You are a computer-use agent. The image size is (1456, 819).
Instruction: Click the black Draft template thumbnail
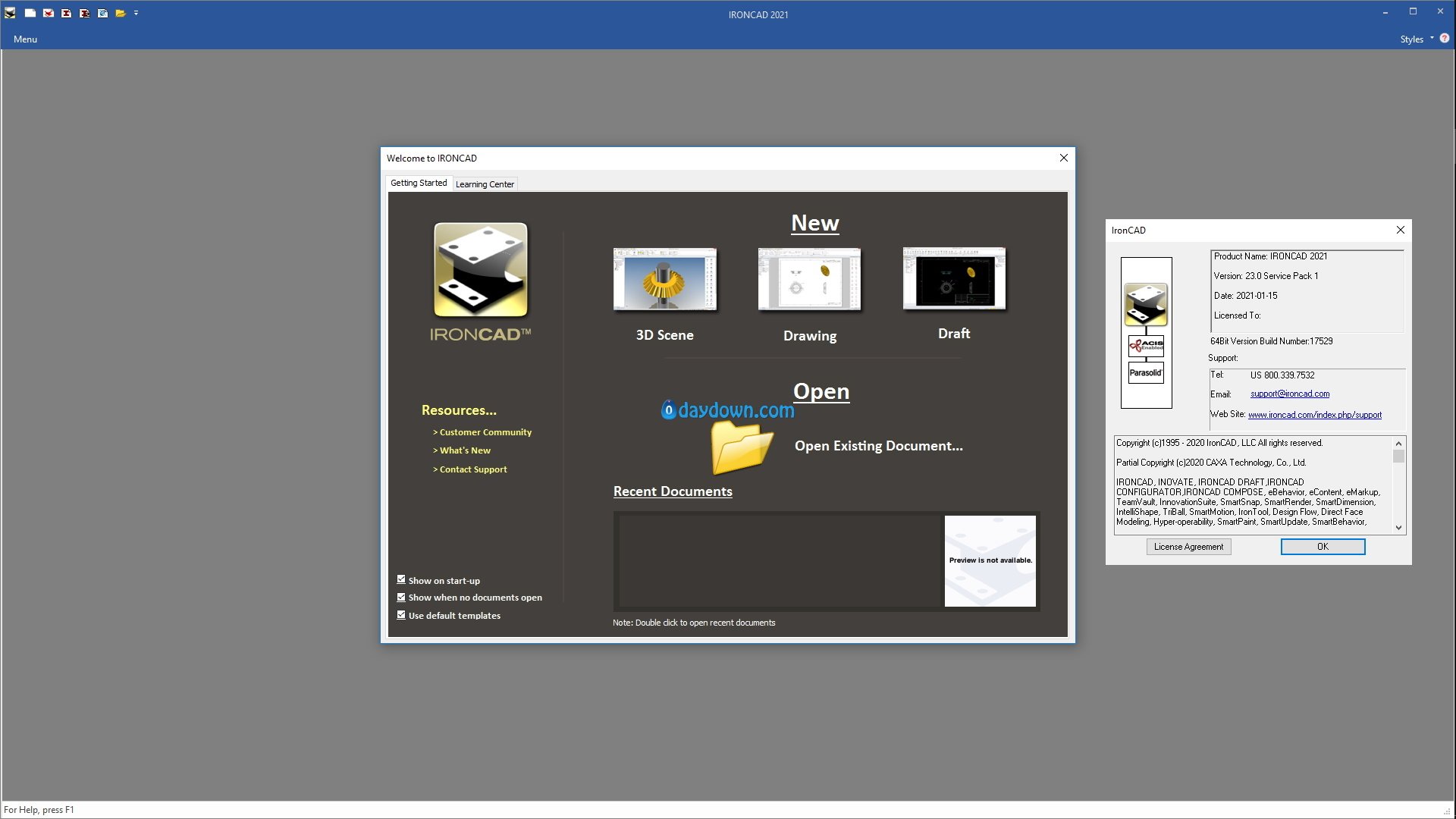(954, 278)
